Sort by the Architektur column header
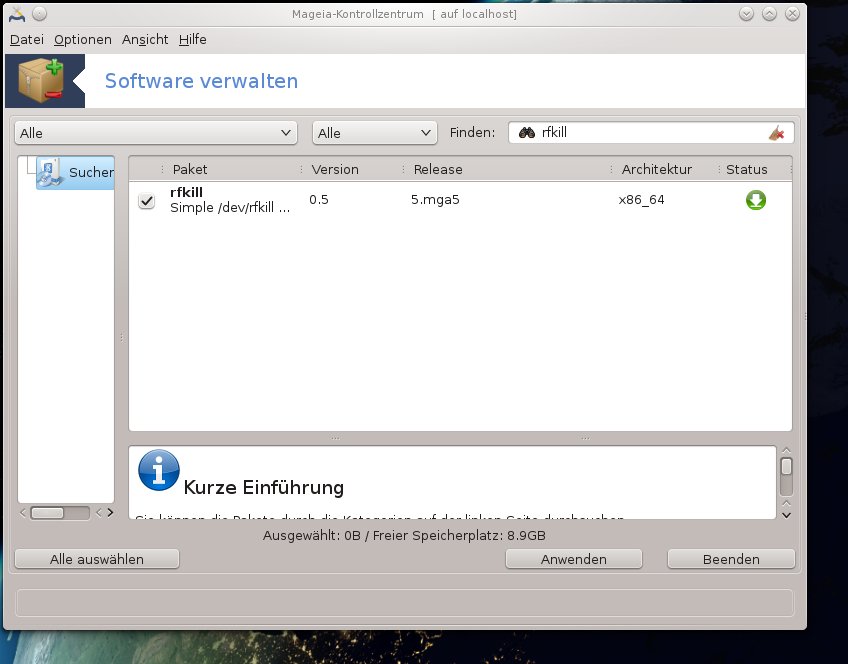This screenshot has height=664, width=848. 664,169
